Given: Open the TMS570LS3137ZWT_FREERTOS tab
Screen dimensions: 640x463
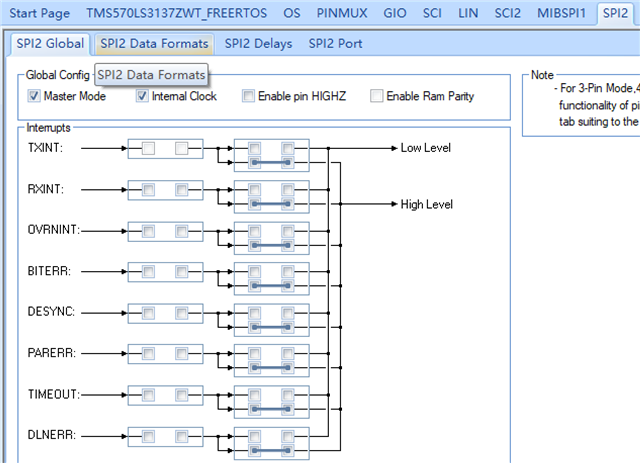Looking at the screenshot, I should click(176, 13).
